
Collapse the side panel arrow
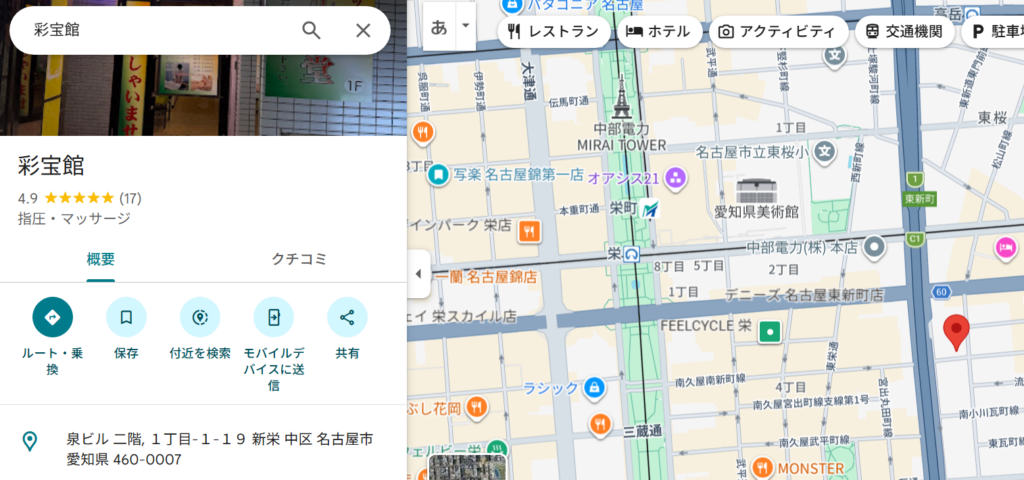(418, 274)
